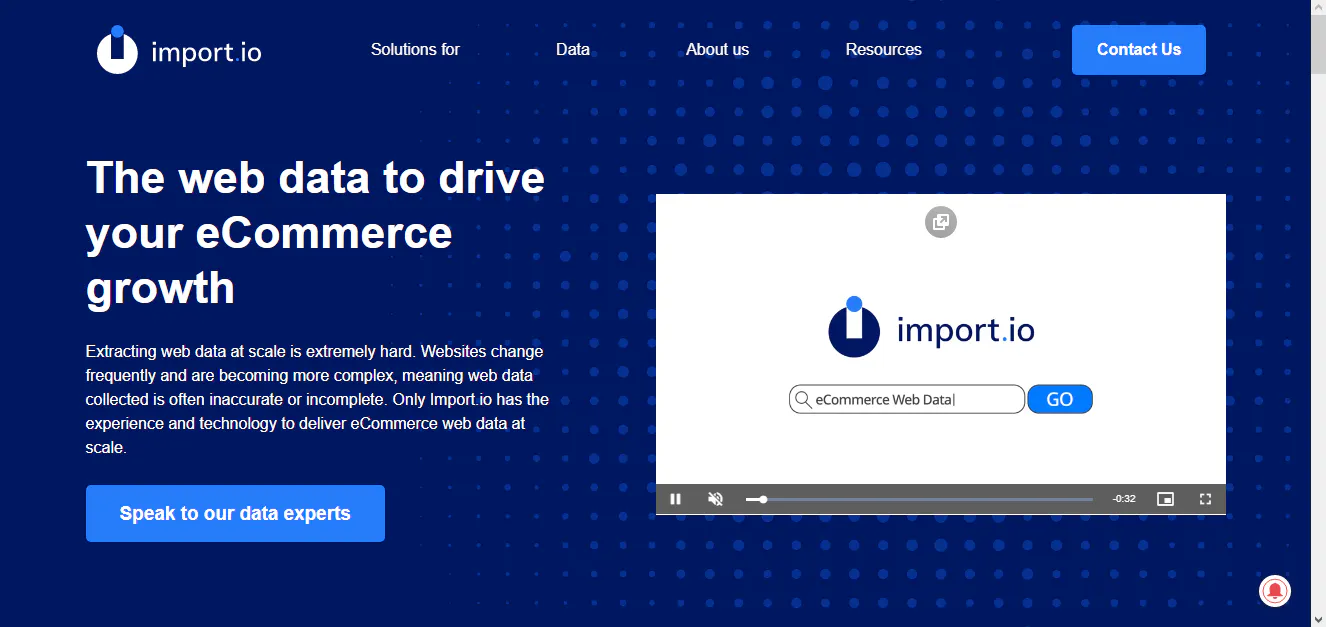Viewport: 1326px width, 627px height.
Task: Click Speak to our data experts
Action: [x=235, y=513]
